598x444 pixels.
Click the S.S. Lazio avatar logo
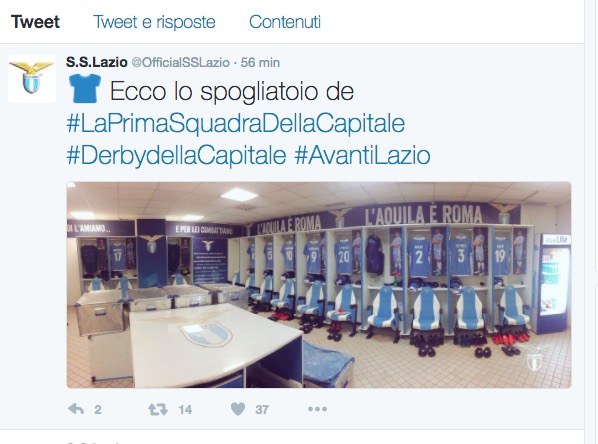point(32,79)
